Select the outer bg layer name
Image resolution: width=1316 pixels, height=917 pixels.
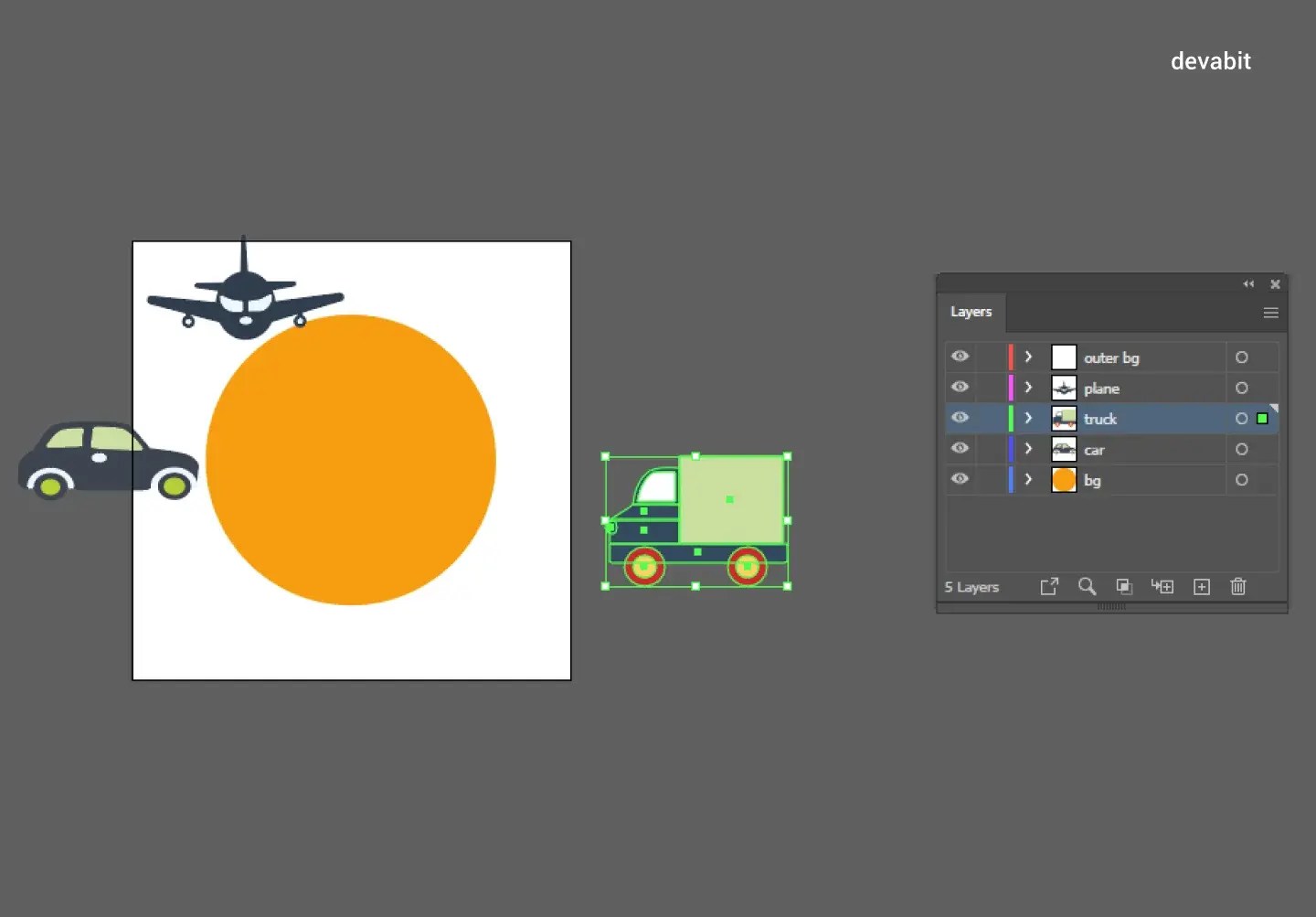click(1111, 357)
